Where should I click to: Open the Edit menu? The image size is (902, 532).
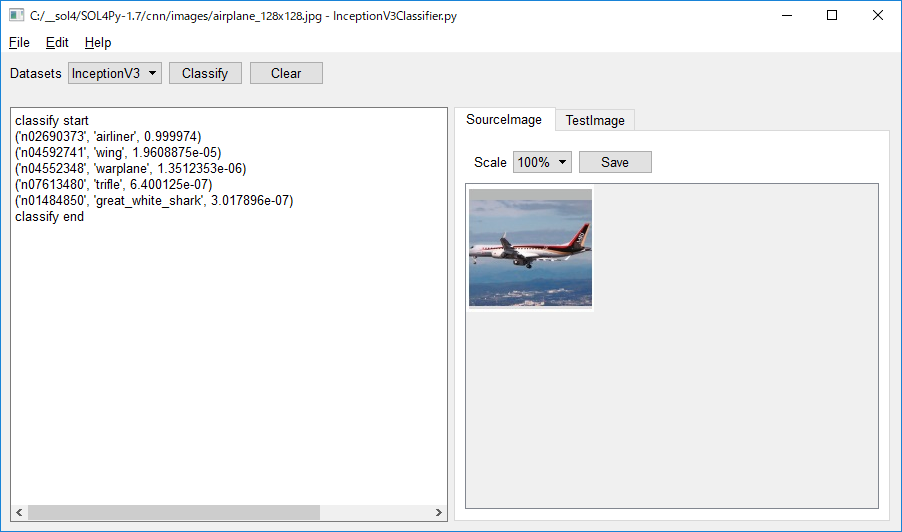pos(57,43)
